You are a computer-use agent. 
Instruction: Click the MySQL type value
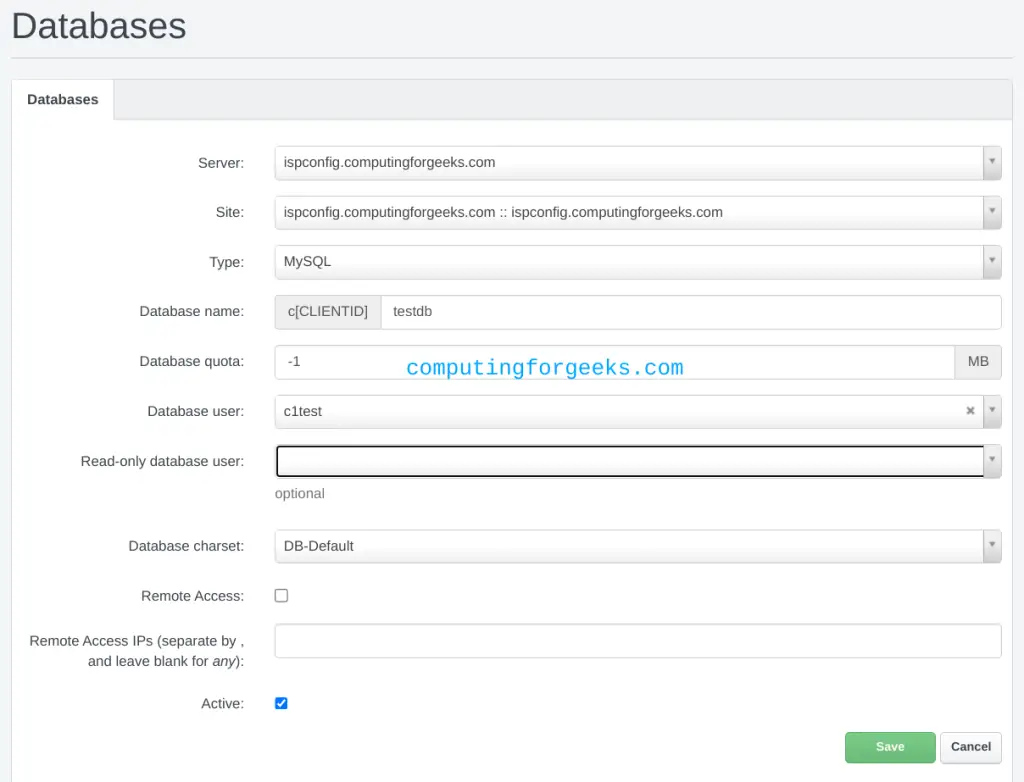307,261
